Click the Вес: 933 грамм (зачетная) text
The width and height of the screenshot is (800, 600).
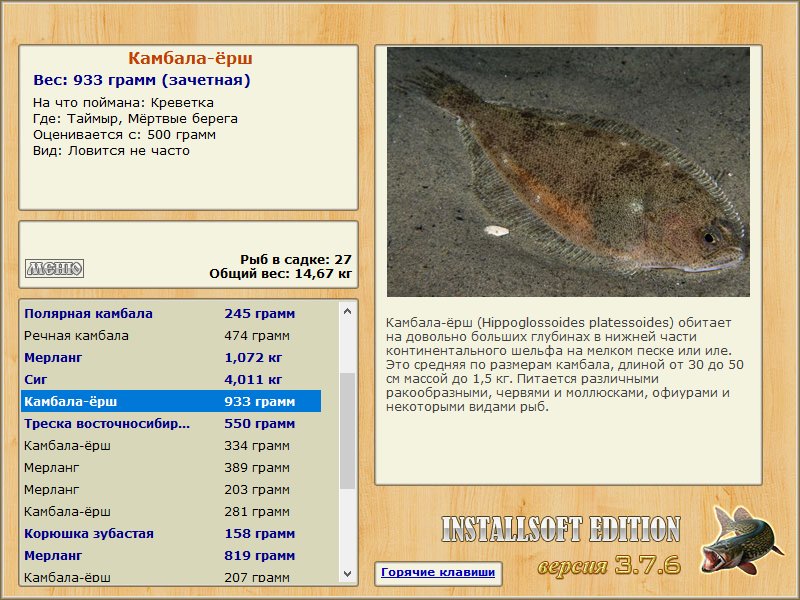coord(142,80)
